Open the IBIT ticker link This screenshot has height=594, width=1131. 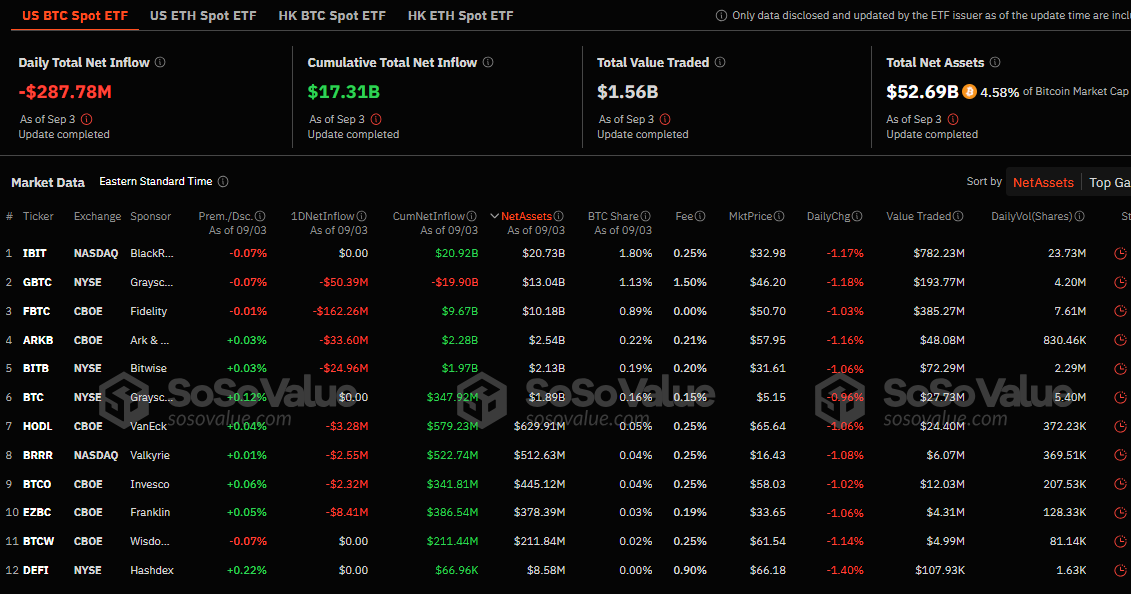click(35, 253)
